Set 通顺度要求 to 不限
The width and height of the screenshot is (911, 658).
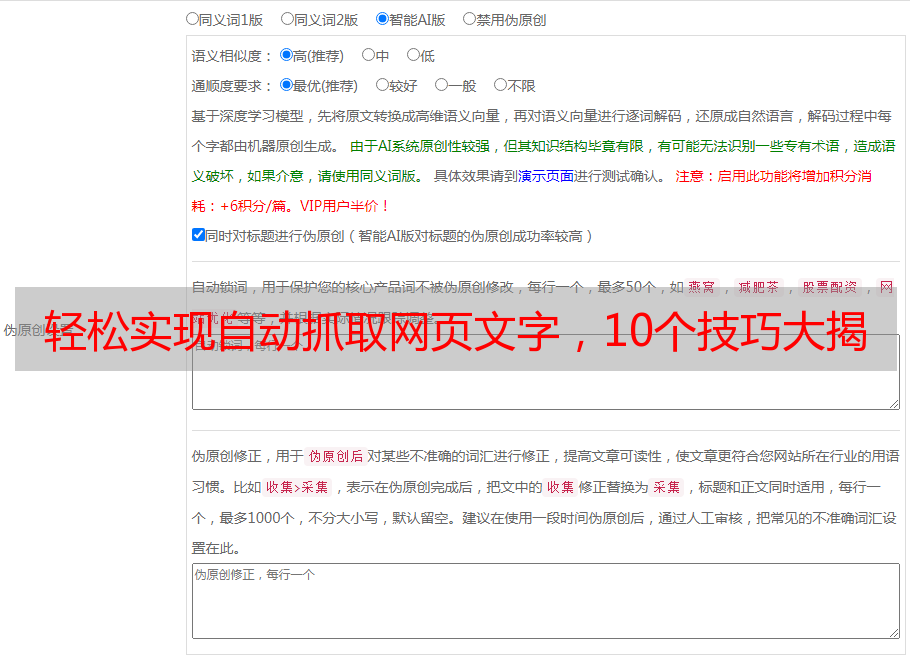pyautogui.click(x=500, y=85)
